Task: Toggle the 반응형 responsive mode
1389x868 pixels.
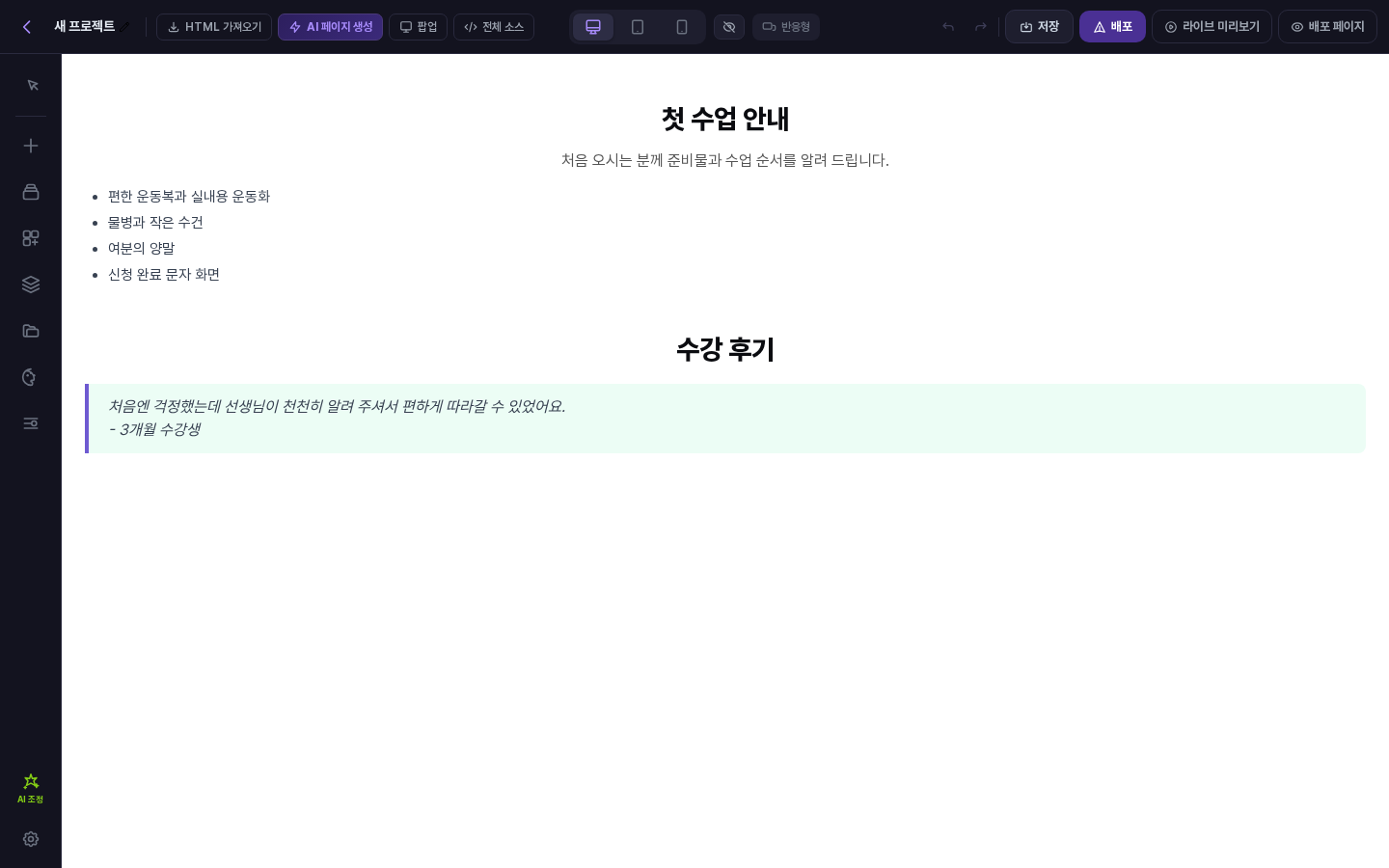Action: click(786, 27)
